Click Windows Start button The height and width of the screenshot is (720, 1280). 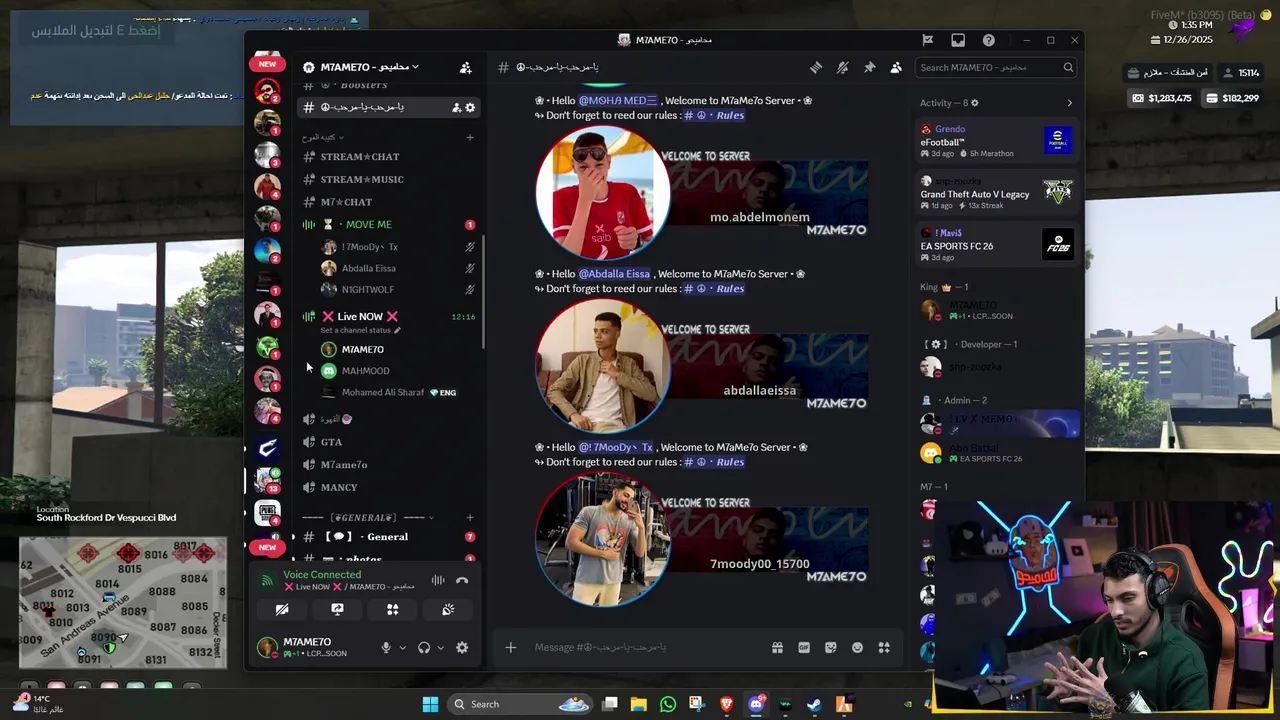point(430,704)
